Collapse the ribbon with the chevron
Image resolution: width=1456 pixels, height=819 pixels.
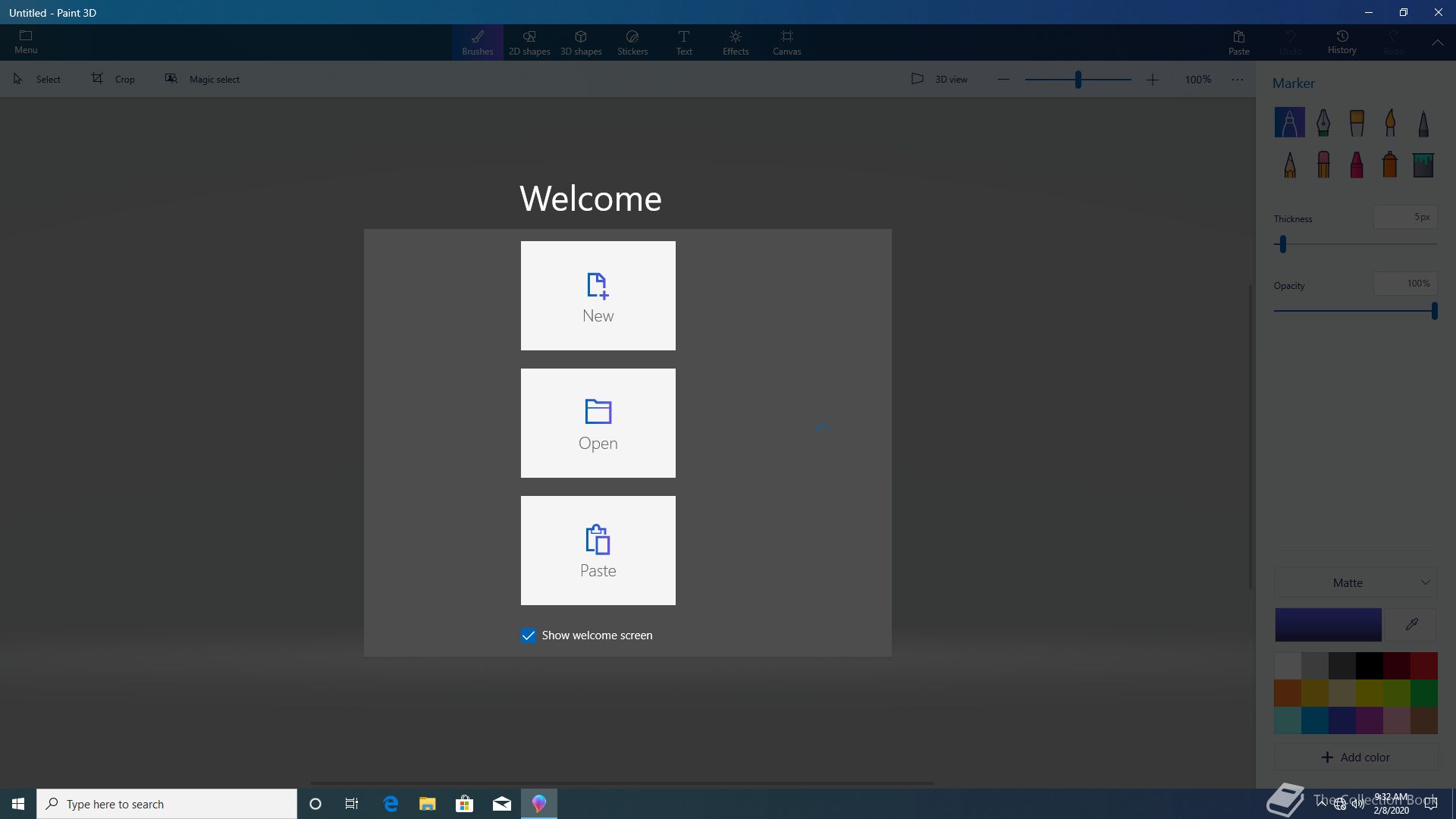1438,42
